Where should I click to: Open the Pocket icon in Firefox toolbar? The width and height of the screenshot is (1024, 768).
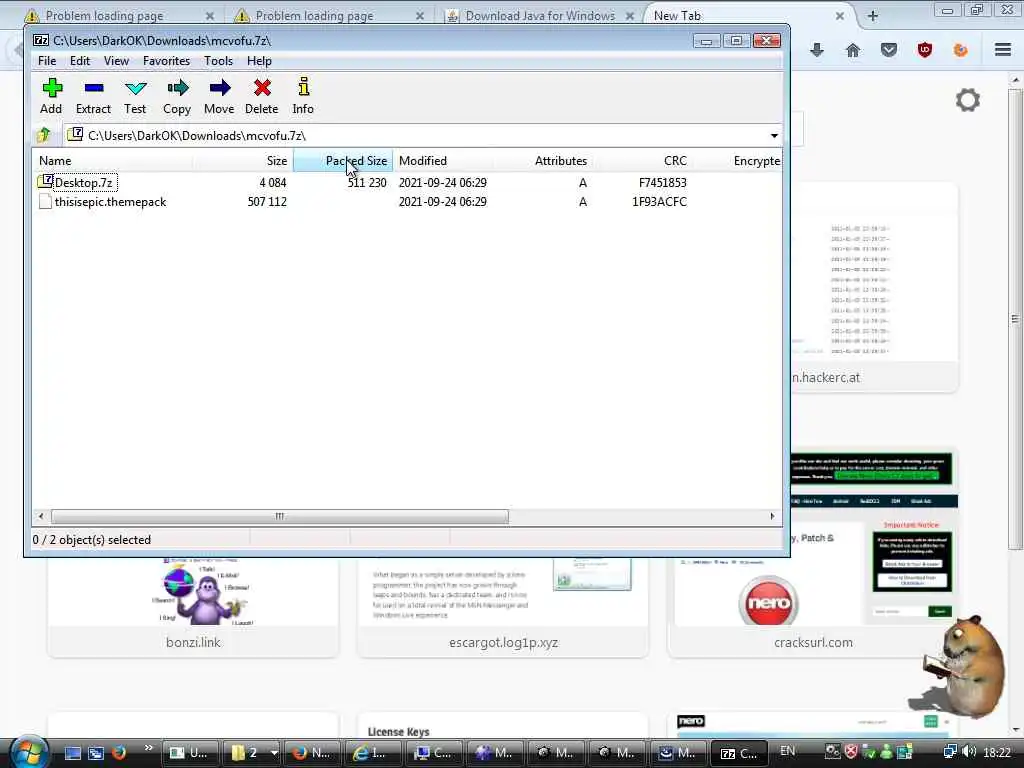click(x=889, y=50)
